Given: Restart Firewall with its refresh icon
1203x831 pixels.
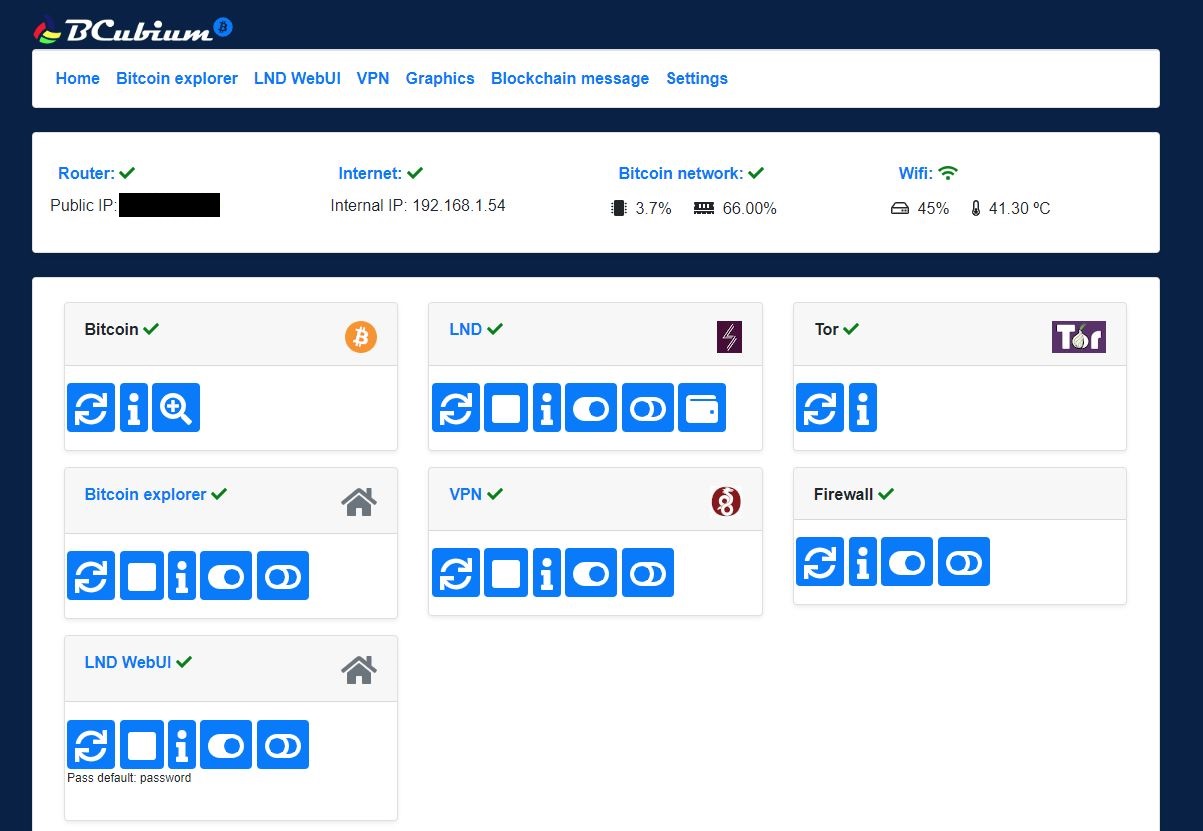Looking at the screenshot, I should [x=820, y=561].
